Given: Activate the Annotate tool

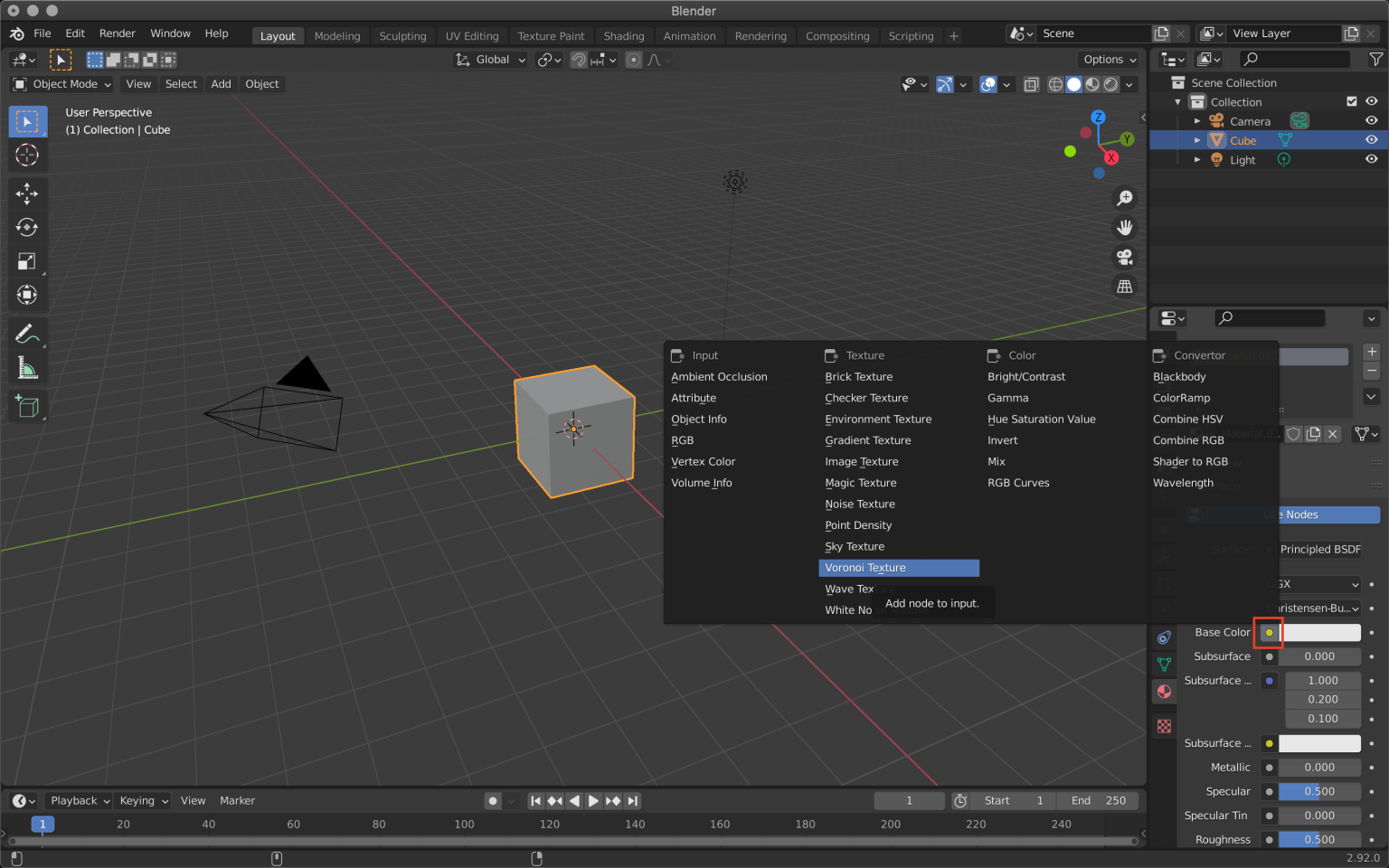Looking at the screenshot, I should (x=27, y=334).
